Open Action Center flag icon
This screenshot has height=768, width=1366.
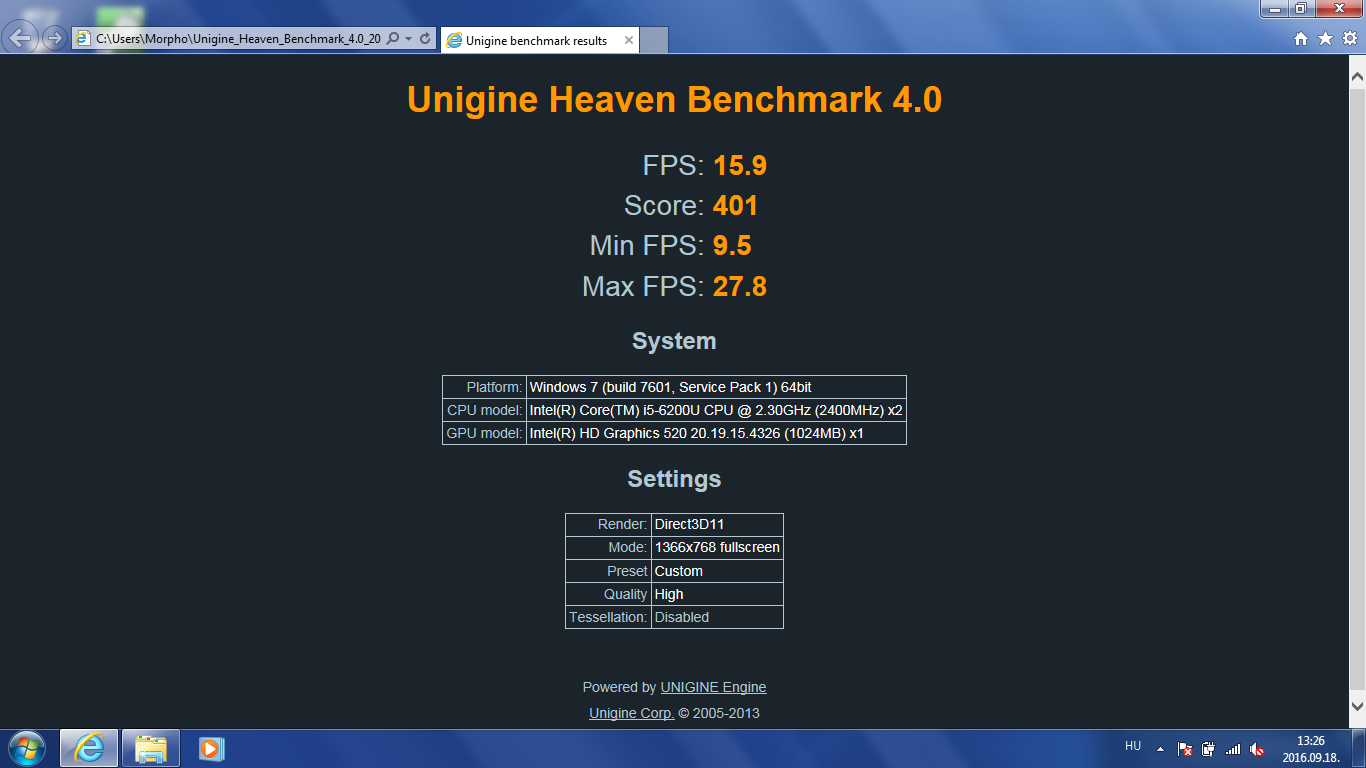(1185, 748)
